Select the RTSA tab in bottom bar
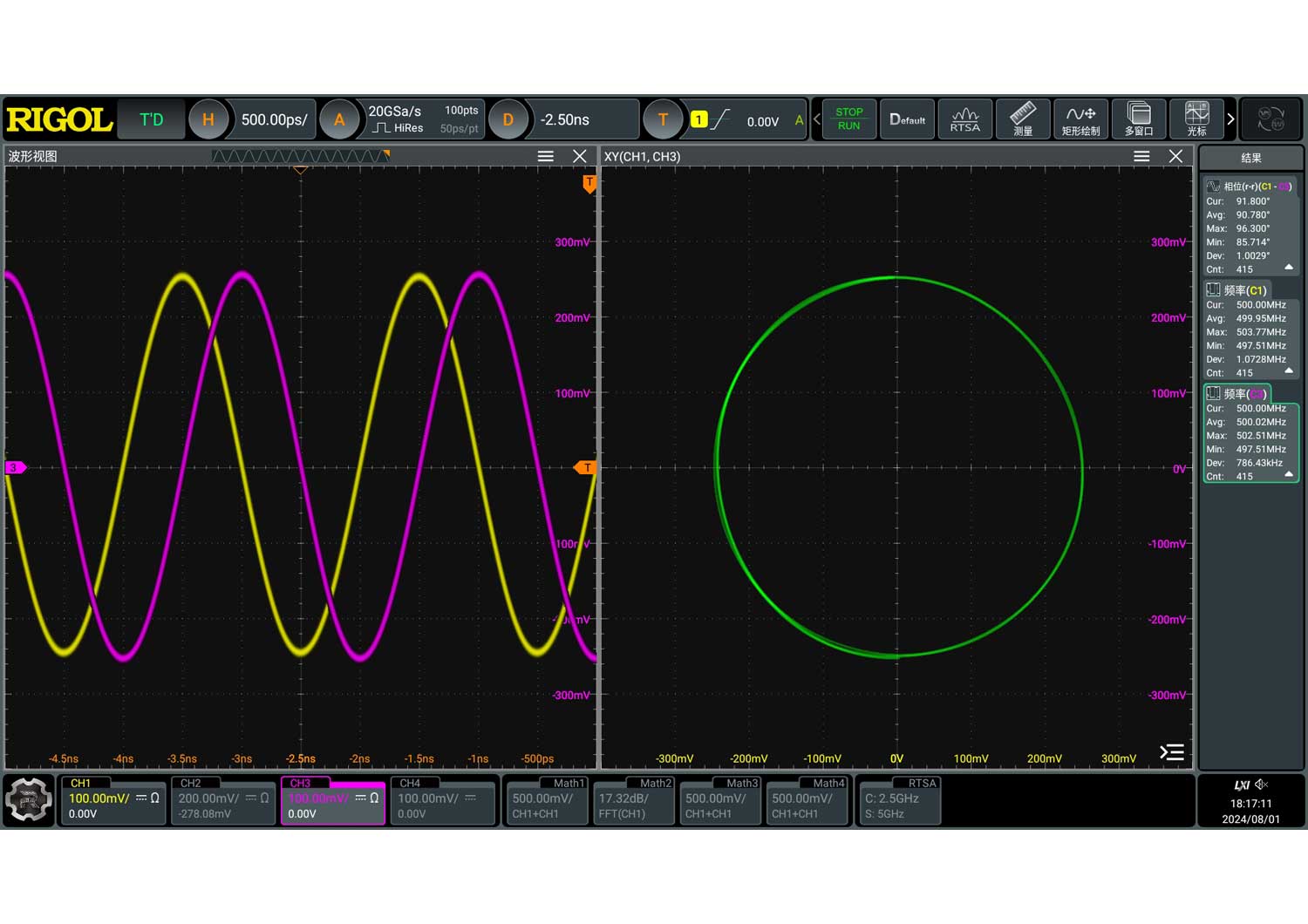This screenshot has width=1308, height=924. tap(899, 799)
